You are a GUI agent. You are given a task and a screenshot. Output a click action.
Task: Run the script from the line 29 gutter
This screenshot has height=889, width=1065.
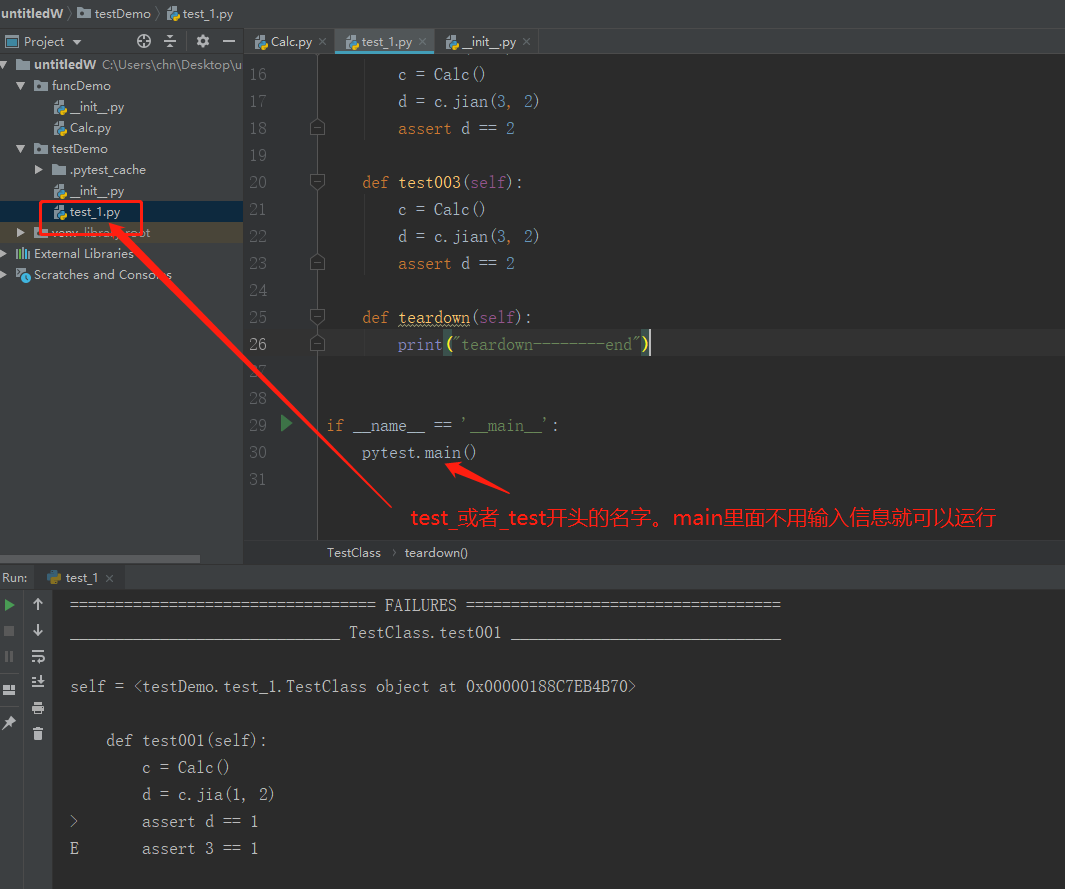[286, 424]
